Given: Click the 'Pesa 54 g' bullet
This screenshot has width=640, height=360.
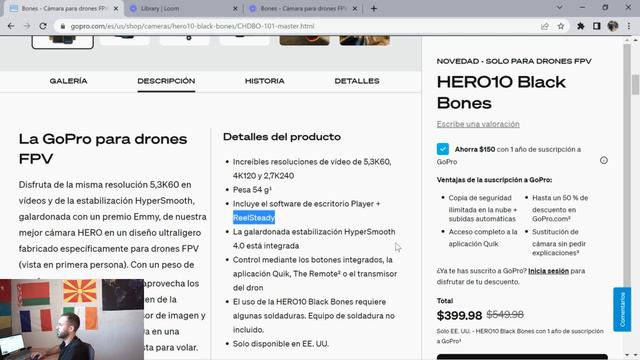Looking at the screenshot, I should (x=252, y=190).
